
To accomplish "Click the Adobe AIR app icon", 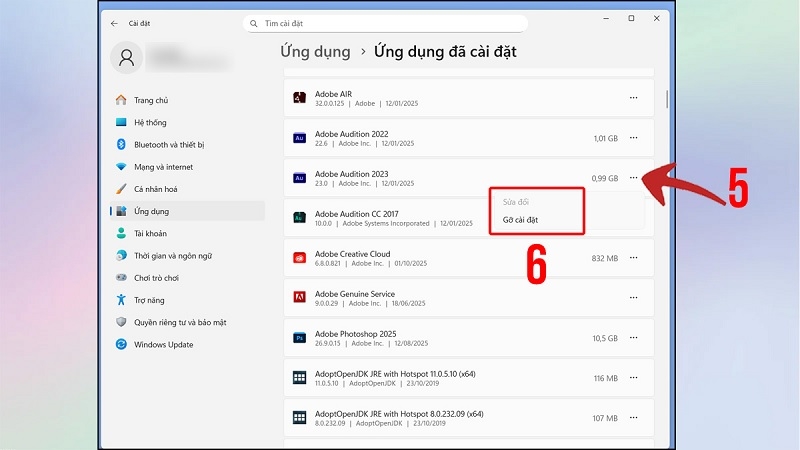I will [299, 97].
